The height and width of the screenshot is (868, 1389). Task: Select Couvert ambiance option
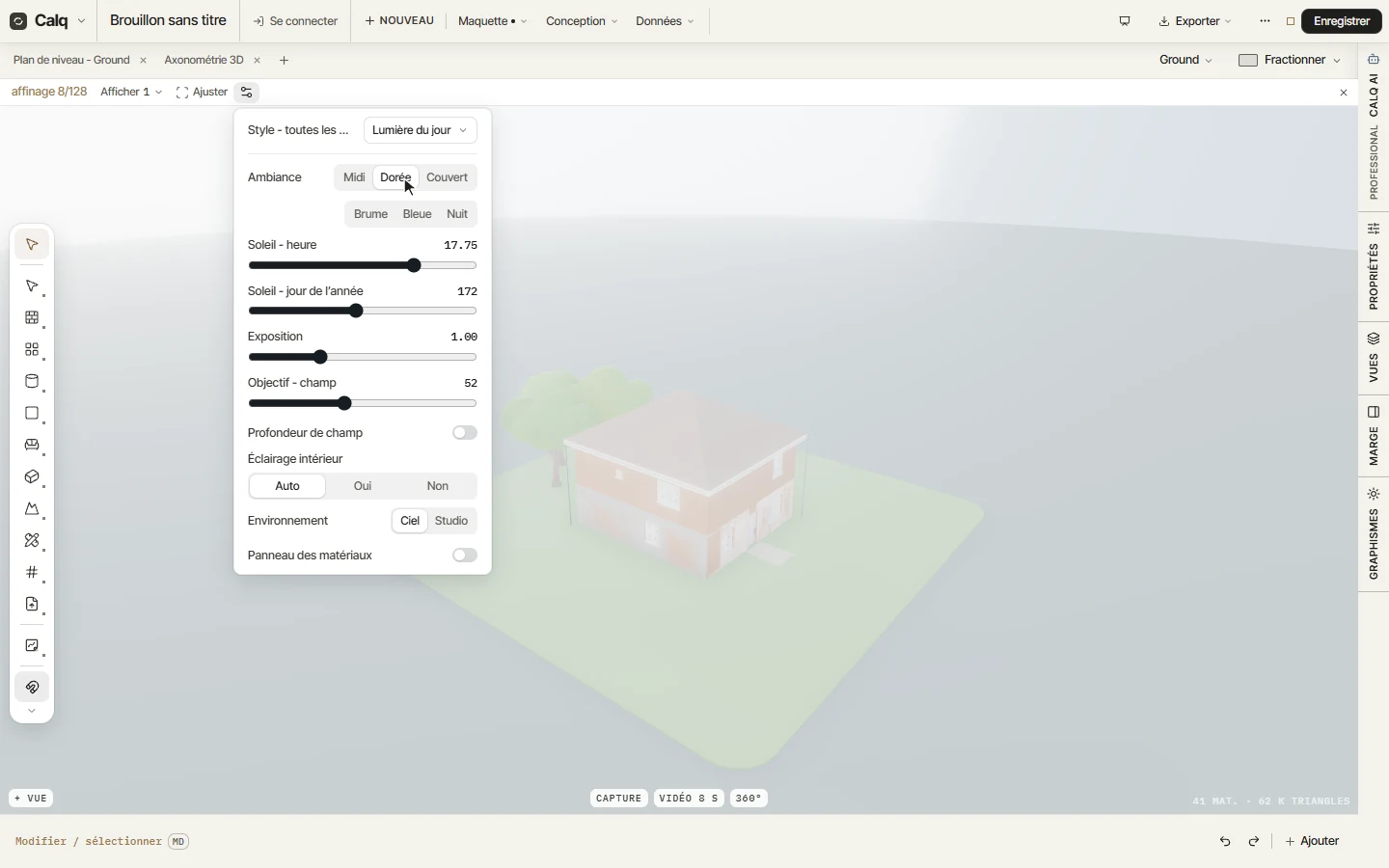(x=448, y=177)
